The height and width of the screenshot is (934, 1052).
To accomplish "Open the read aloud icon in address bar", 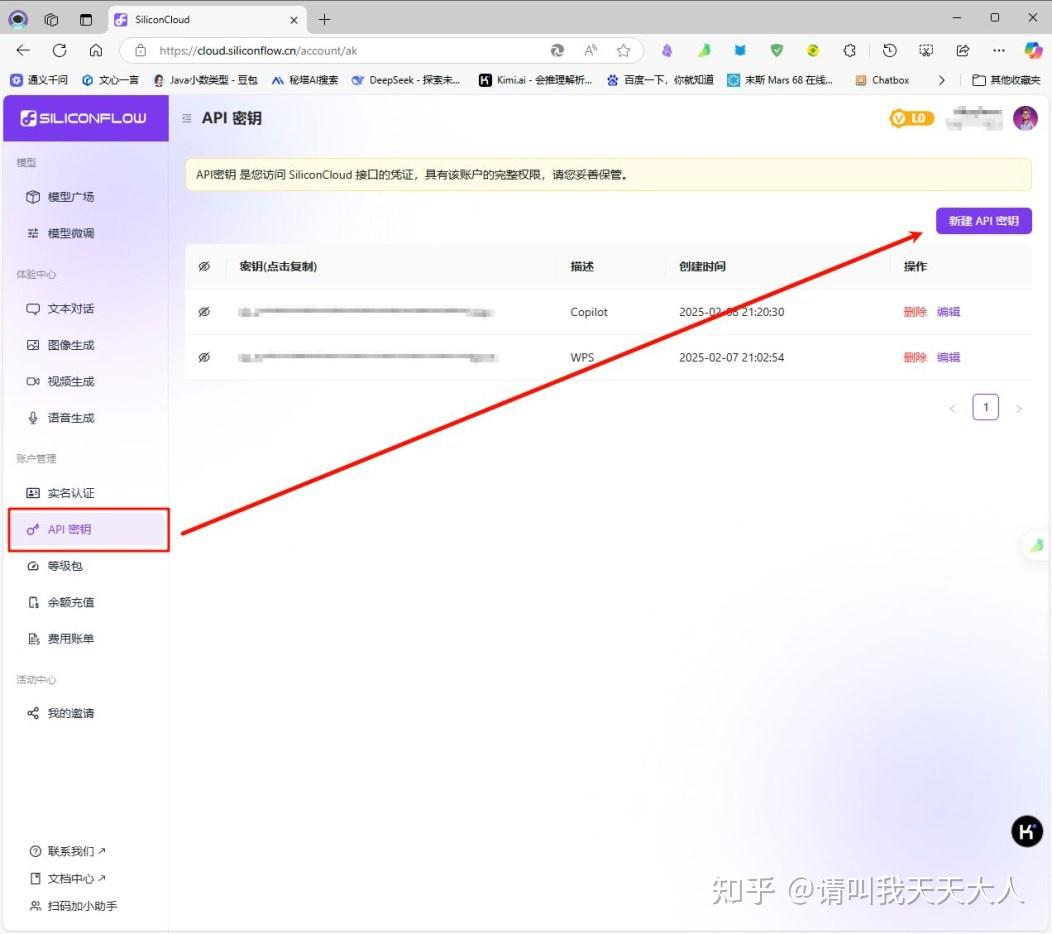I will point(590,50).
